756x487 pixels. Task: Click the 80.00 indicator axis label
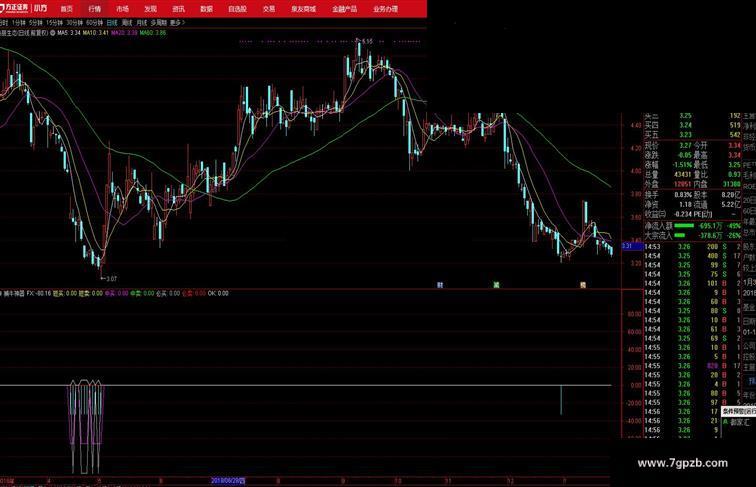[x=634, y=314]
